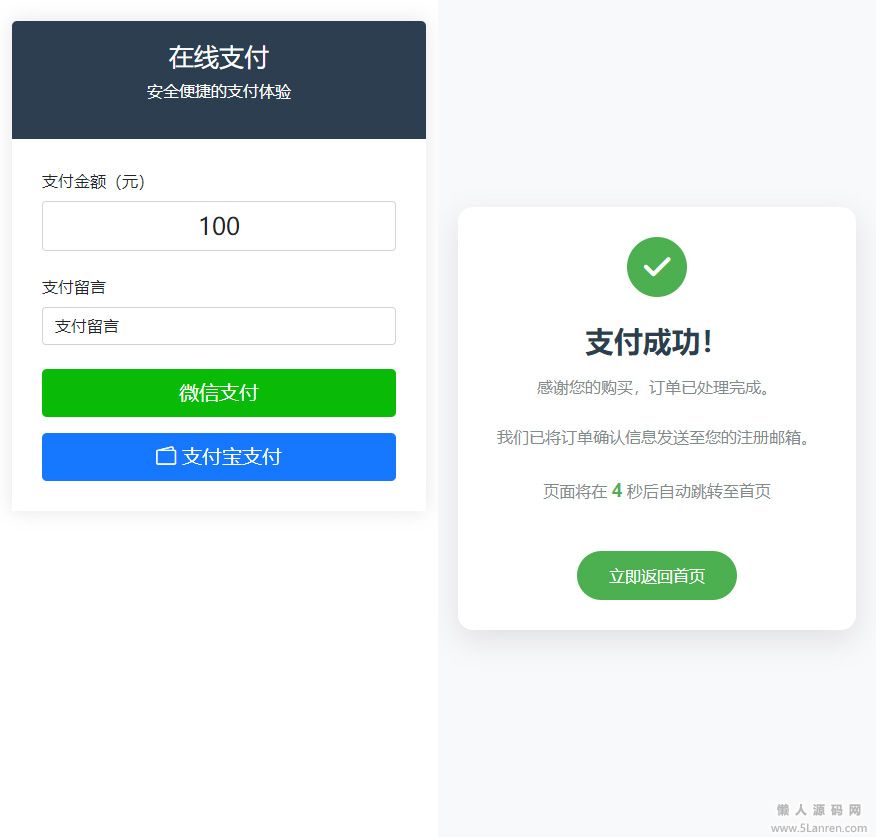Click the 懒人源码网 watermark logo

coord(819,810)
